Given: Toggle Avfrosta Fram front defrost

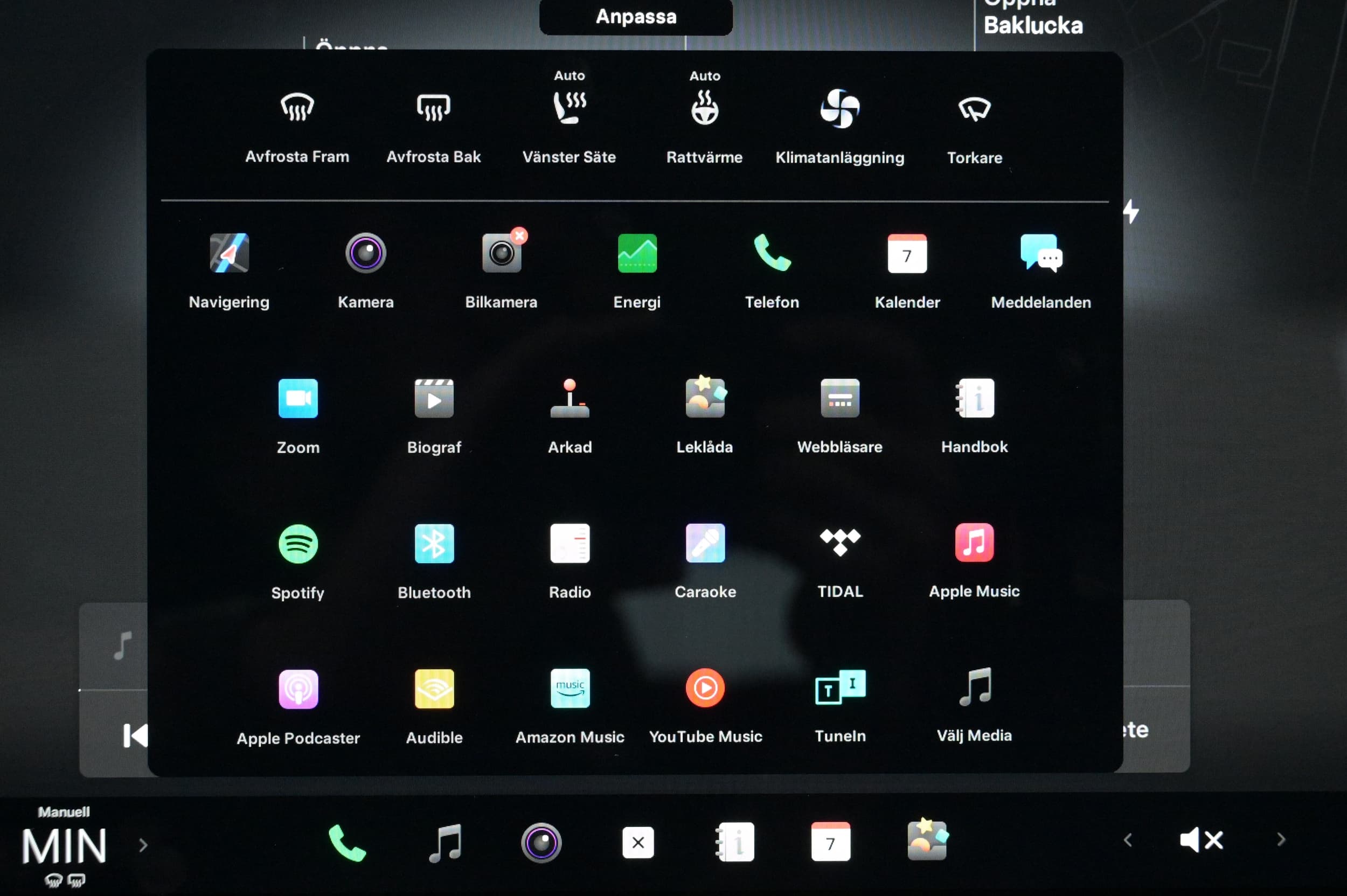Looking at the screenshot, I should click(x=297, y=107).
